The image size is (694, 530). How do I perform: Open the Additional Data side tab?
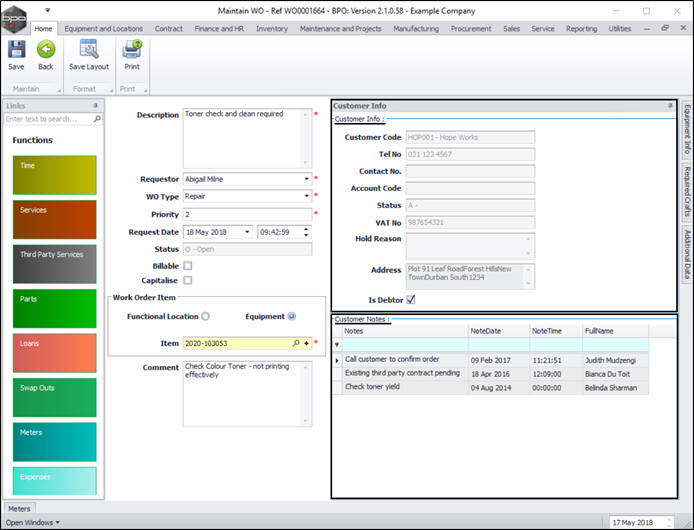click(x=687, y=254)
